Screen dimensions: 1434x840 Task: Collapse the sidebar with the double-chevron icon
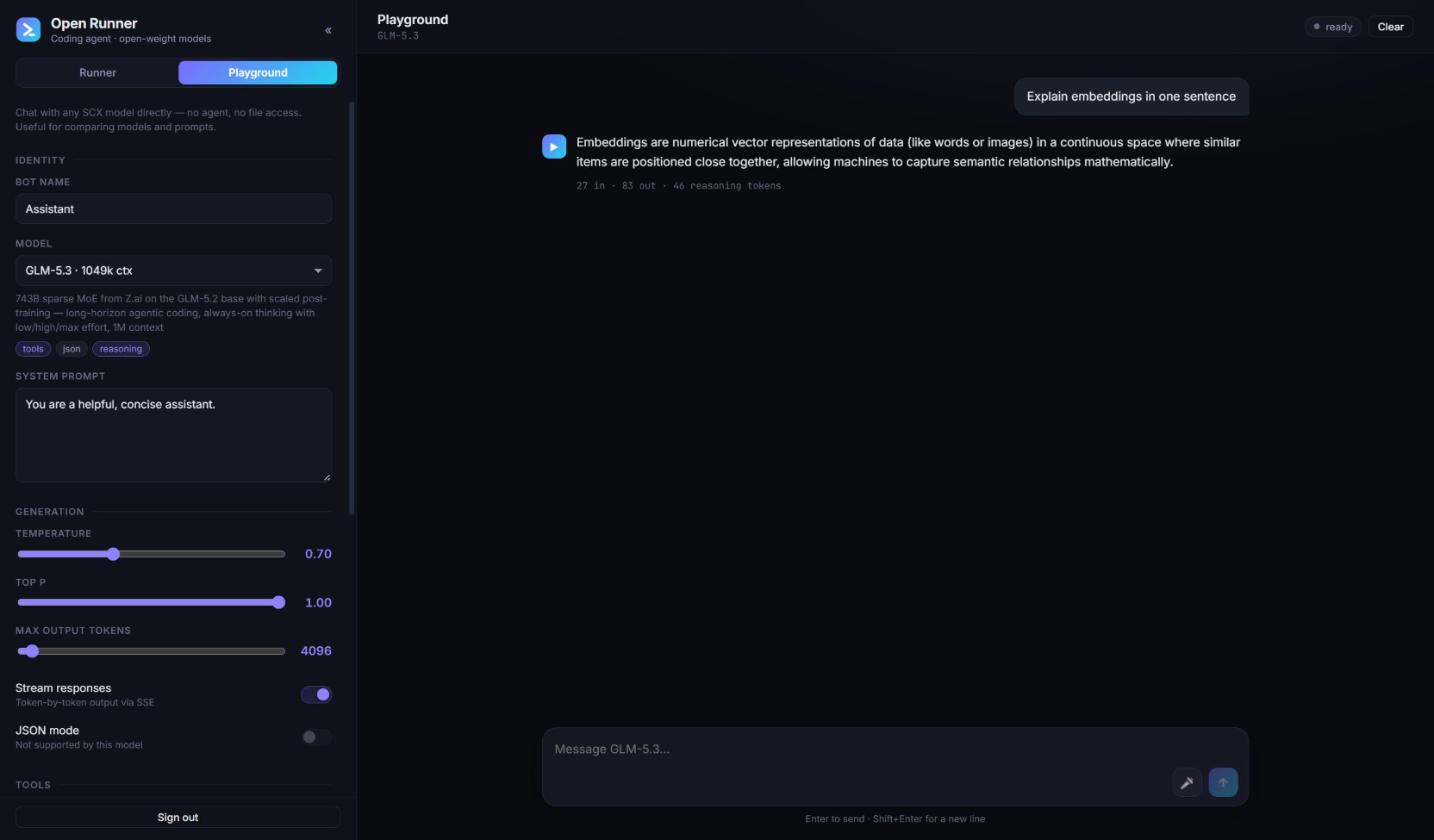tap(328, 30)
